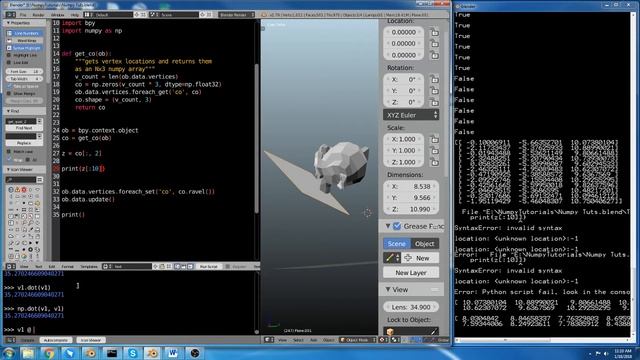
Task: Open Microsoft Word from the taskbar
Action: click(x=173, y=353)
